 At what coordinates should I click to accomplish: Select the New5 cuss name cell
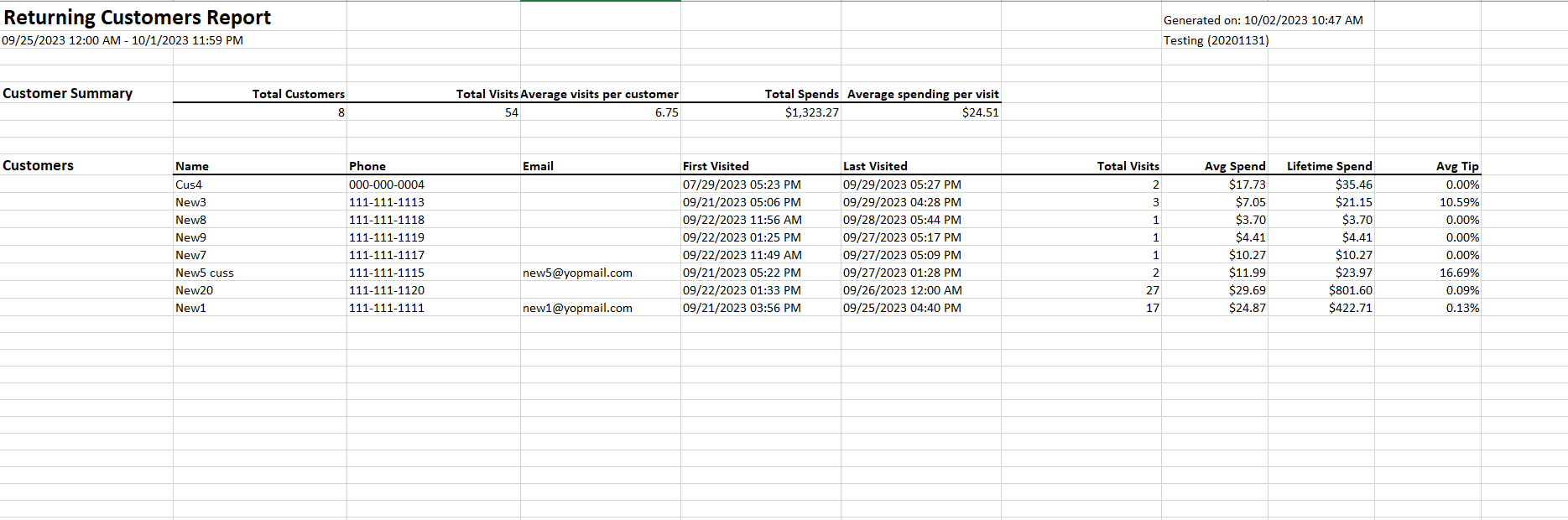point(205,273)
